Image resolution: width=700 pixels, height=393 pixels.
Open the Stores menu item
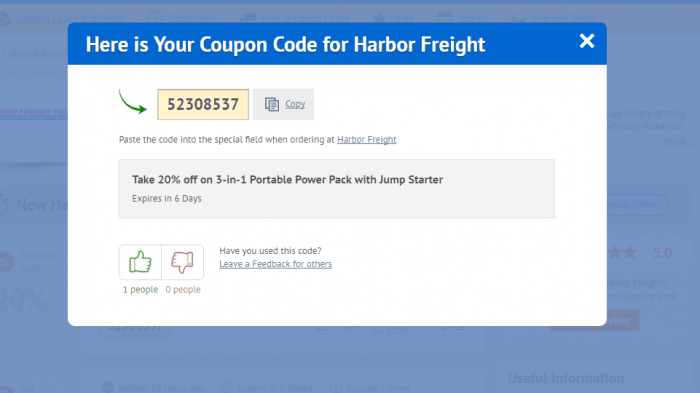tap(462, 18)
